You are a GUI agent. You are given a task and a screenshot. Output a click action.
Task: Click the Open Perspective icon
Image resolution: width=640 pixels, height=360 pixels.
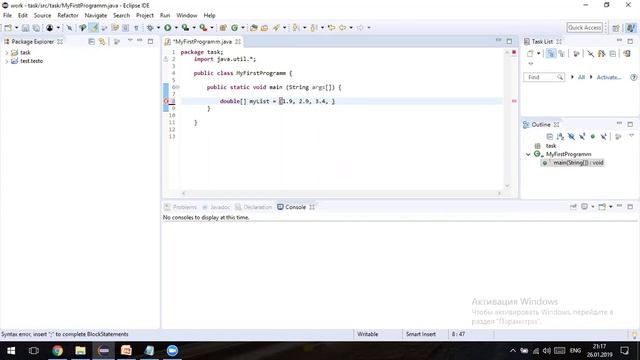coord(616,28)
